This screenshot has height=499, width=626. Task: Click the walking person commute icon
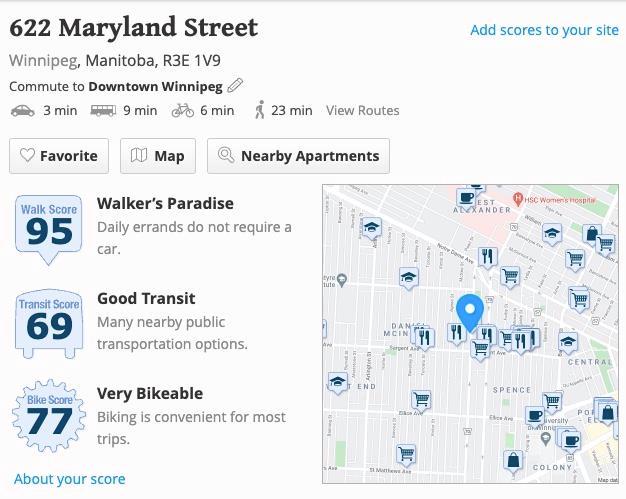[260, 110]
